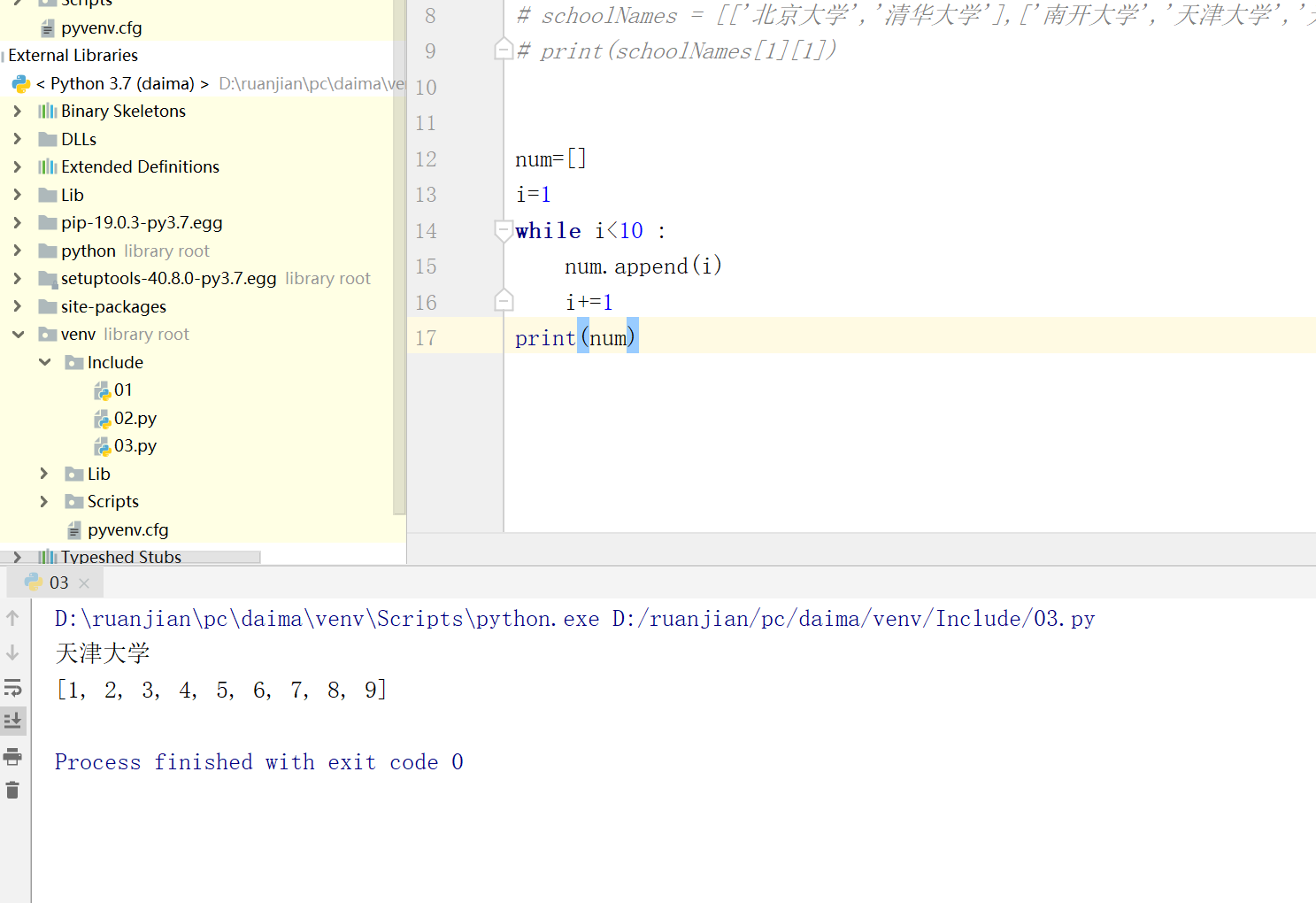1316x903 pixels.
Task: Collapse the venv library root node
Action: pyautogui.click(x=18, y=334)
